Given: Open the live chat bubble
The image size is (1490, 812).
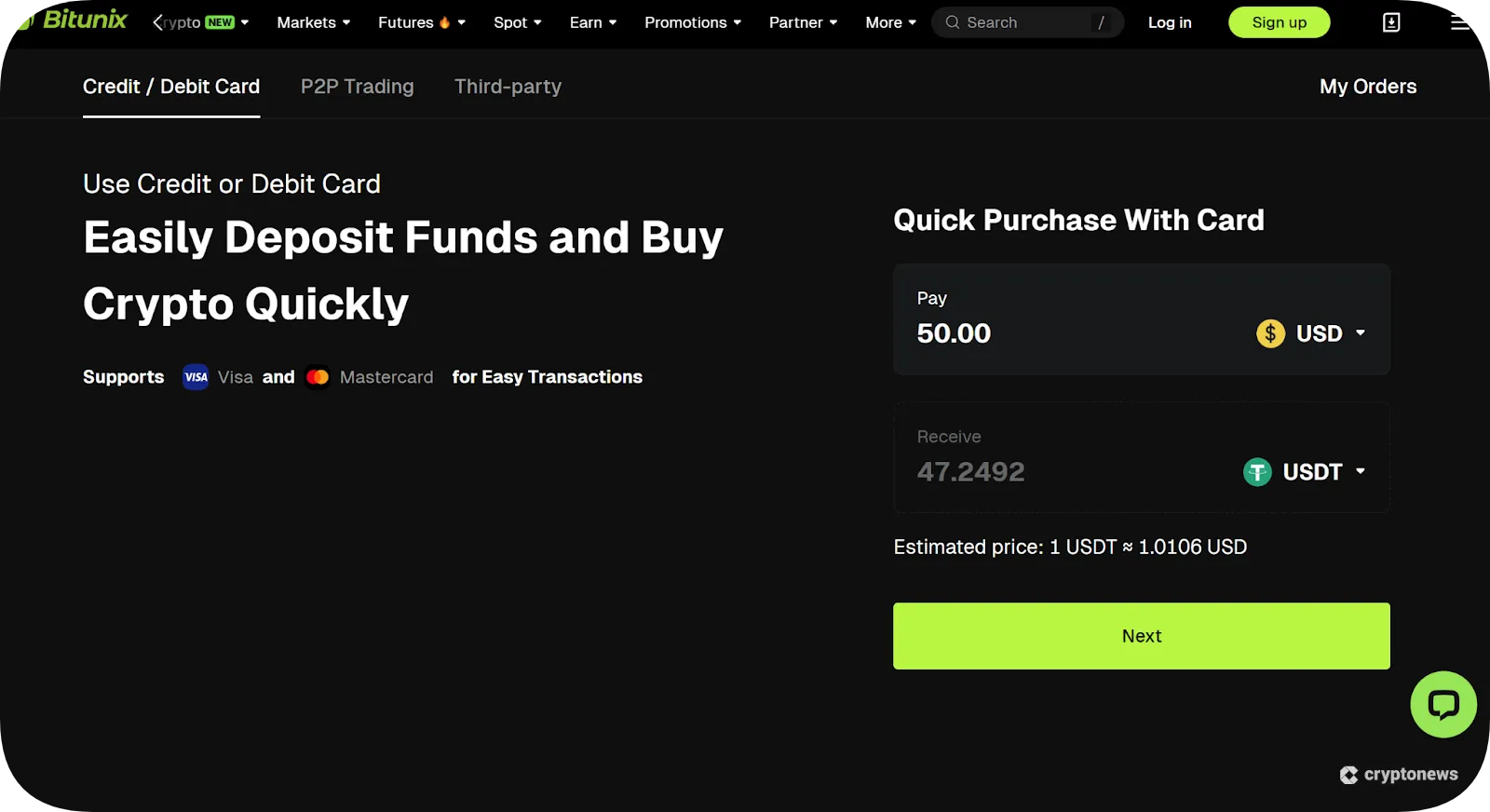Looking at the screenshot, I should (x=1443, y=704).
